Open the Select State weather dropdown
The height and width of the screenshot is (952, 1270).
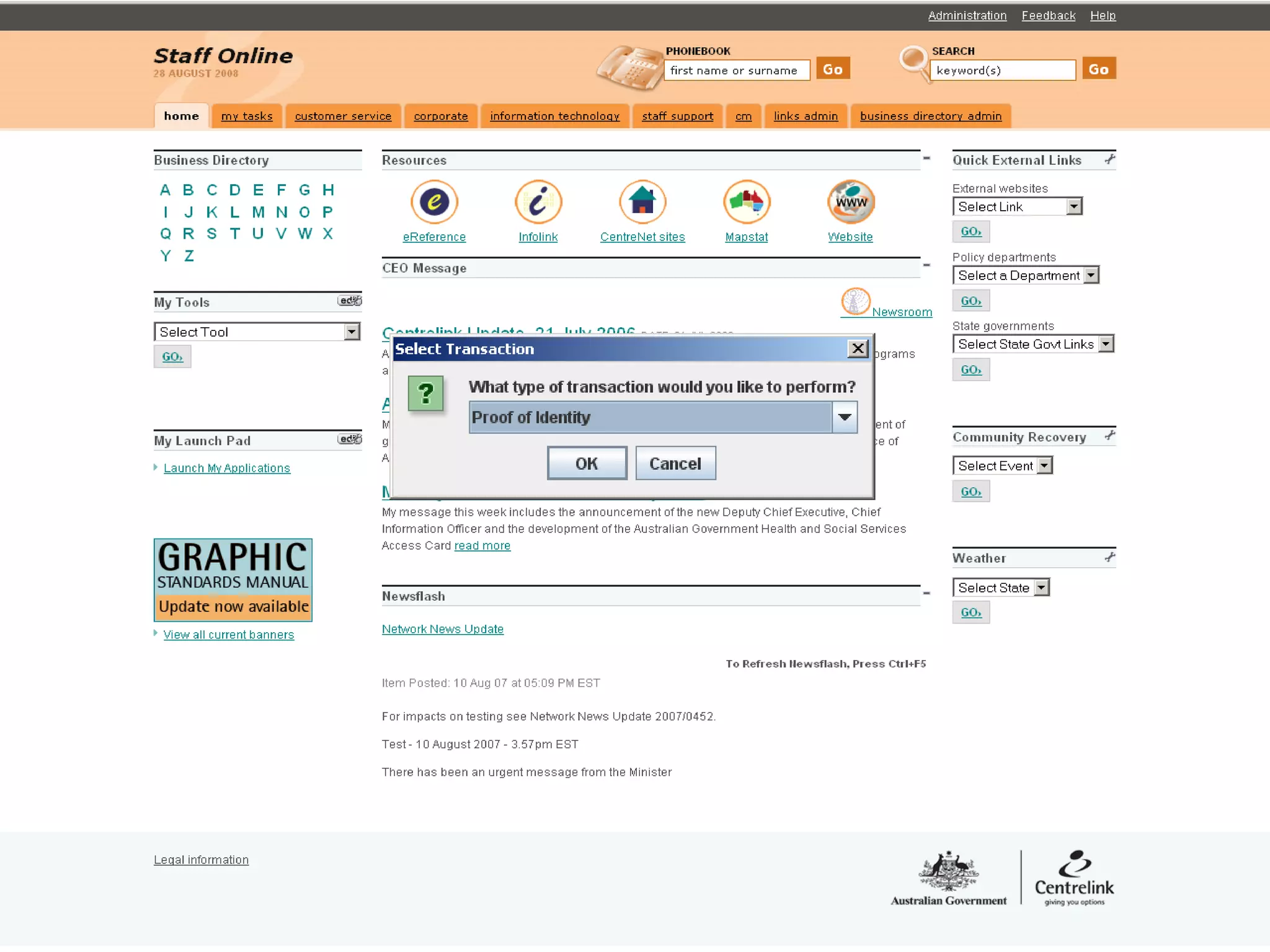pyautogui.click(x=1042, y=588)
